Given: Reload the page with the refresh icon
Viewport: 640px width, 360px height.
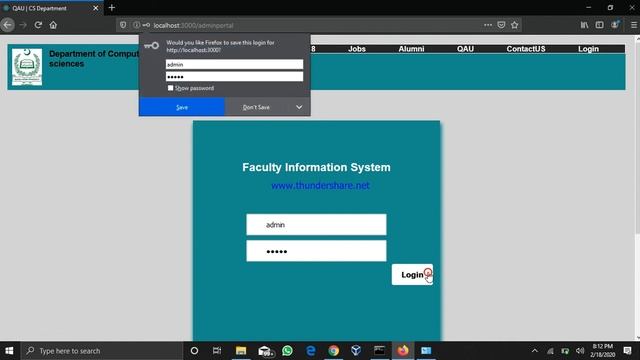Looking at the screenshot, I should pos(38,25).
